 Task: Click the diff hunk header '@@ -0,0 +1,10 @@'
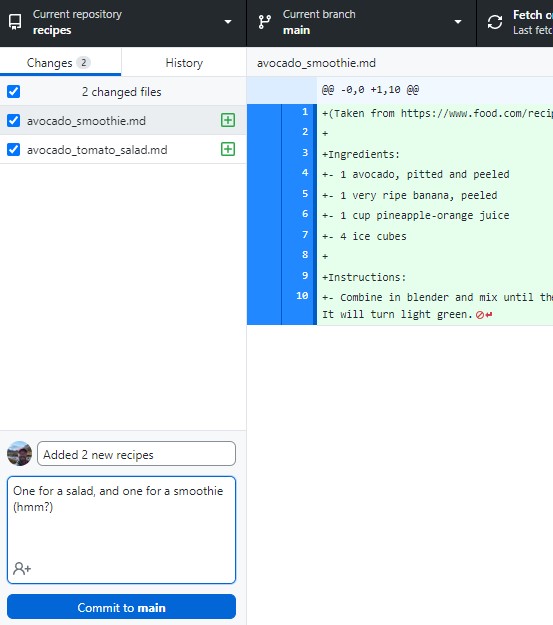point(370,90)
